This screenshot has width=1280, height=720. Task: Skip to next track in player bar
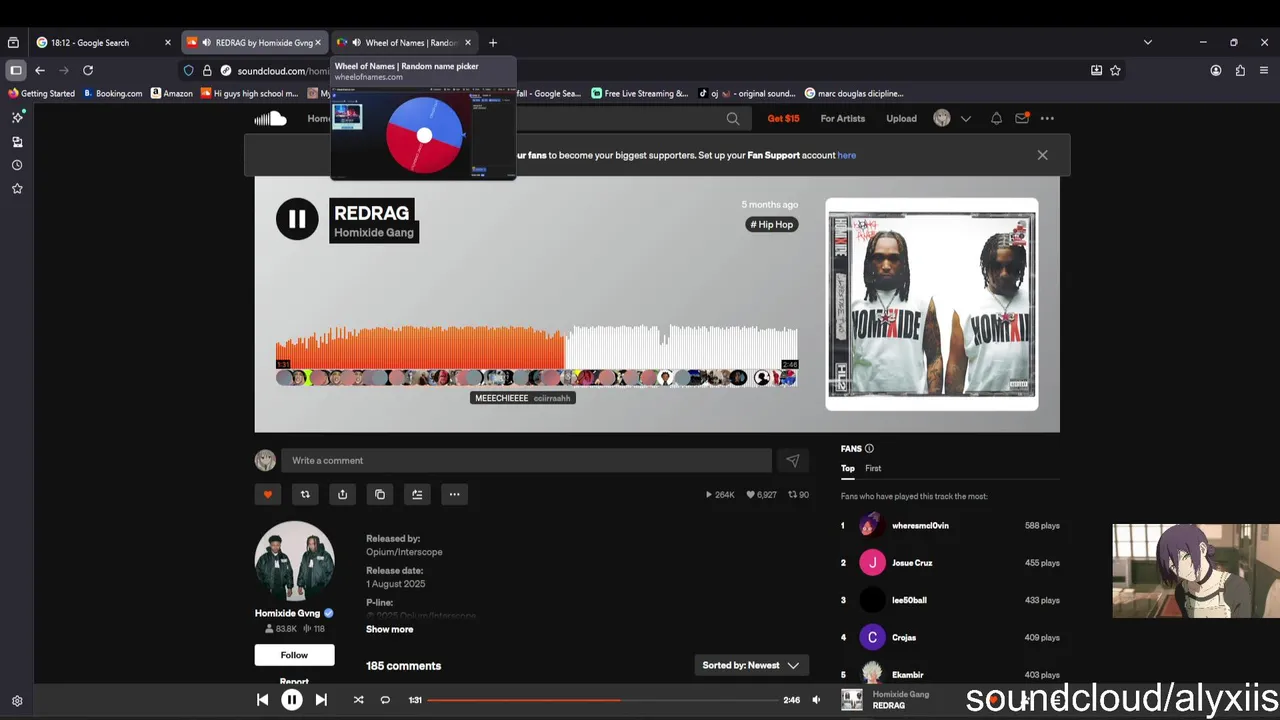pos(321,700)
